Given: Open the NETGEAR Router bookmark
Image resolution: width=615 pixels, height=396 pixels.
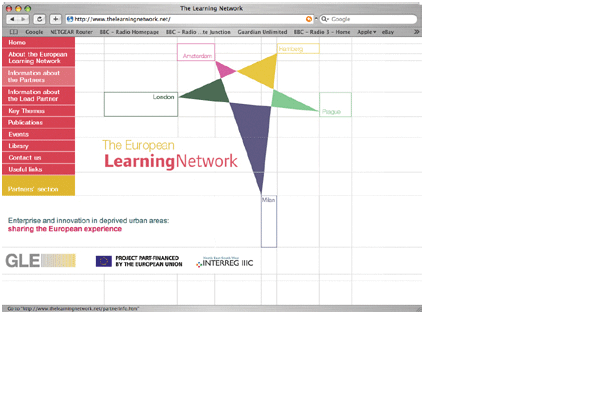Looking at the screenshot, I should tap(71, 32).
